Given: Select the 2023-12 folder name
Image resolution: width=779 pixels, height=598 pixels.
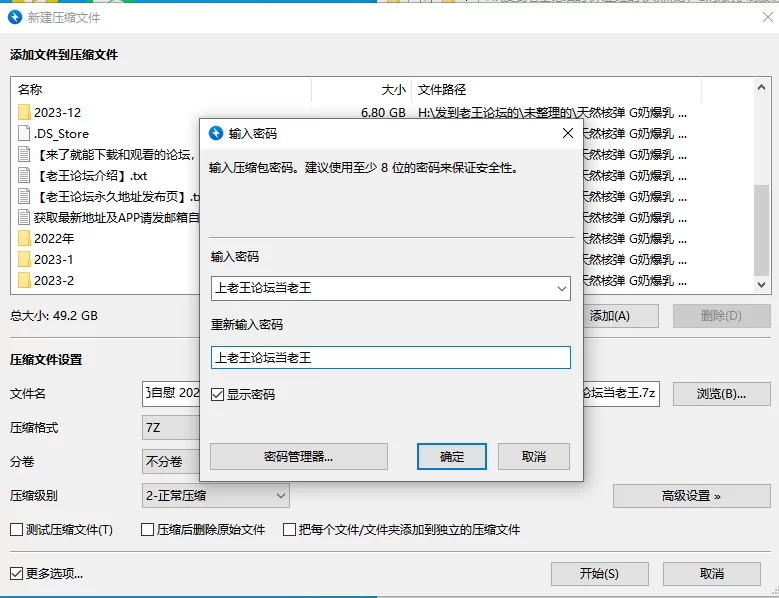Looking at the screenshot, I should click(x=57, y=113).
